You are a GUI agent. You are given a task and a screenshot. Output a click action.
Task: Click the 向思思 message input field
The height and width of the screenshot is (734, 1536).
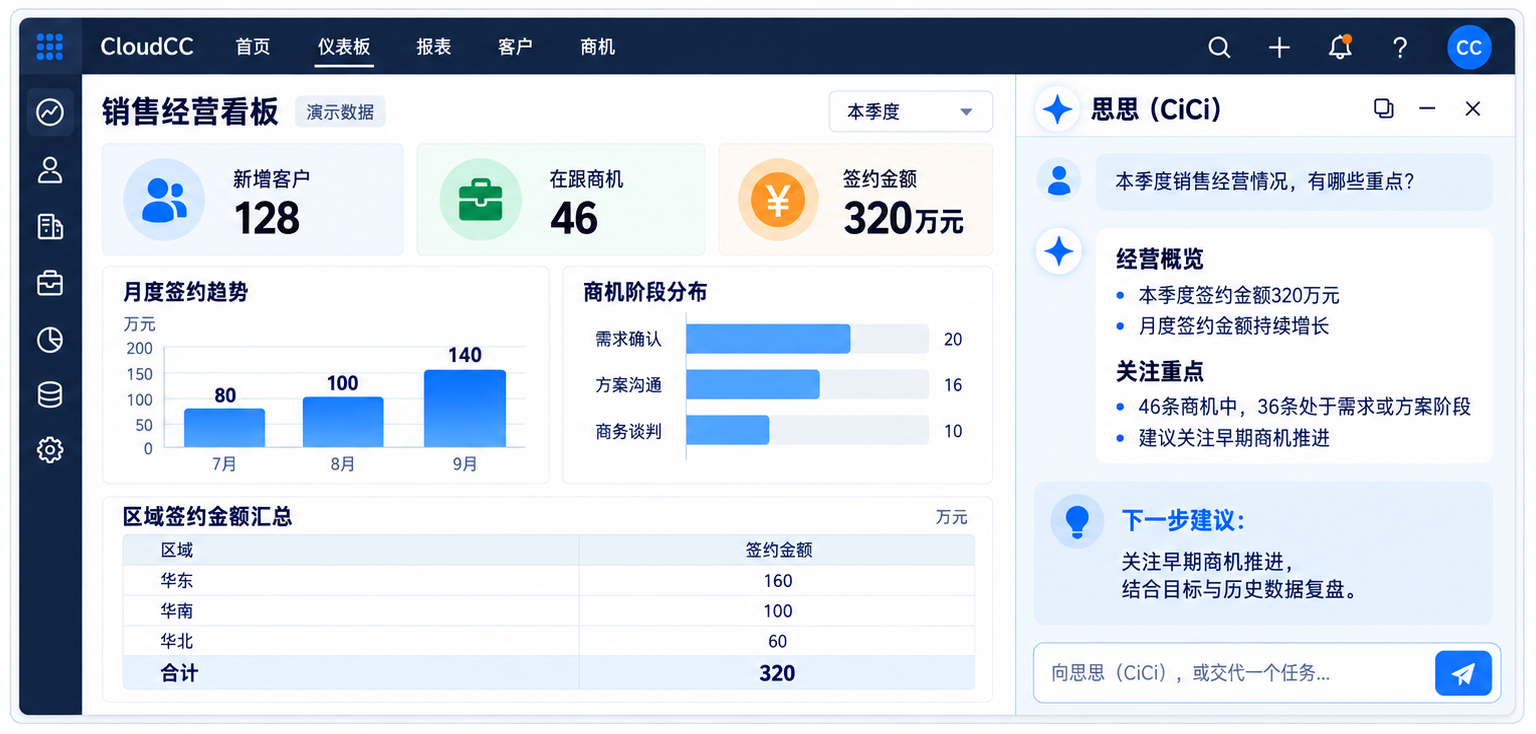tap(1232, 673)
